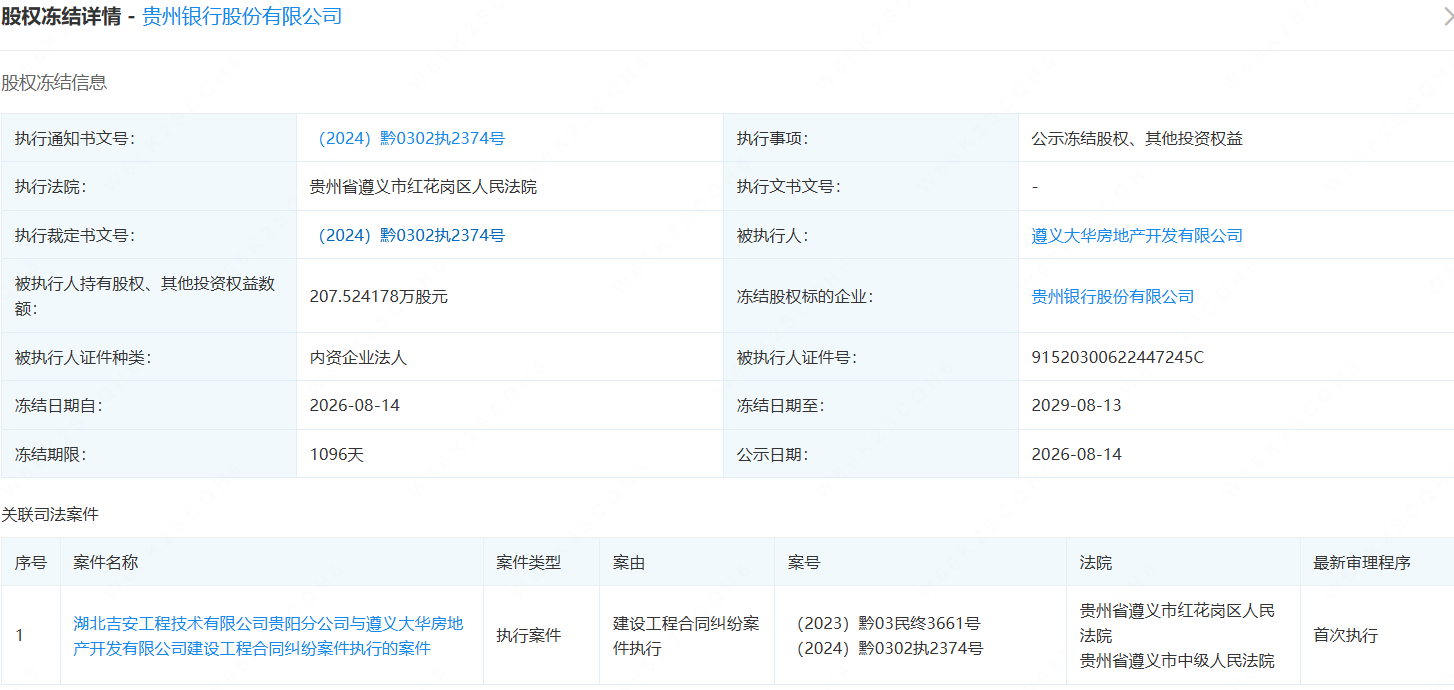Click the 执行法院 label cell
The image size is (1454, 690).
(x=149, y=187)
